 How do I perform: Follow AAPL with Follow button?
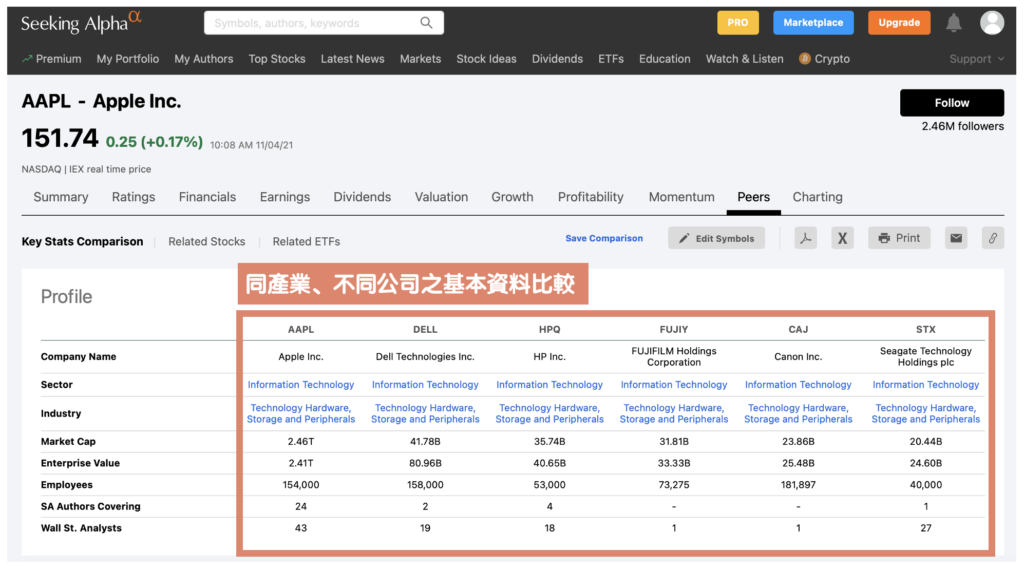(x=952, y=103)
